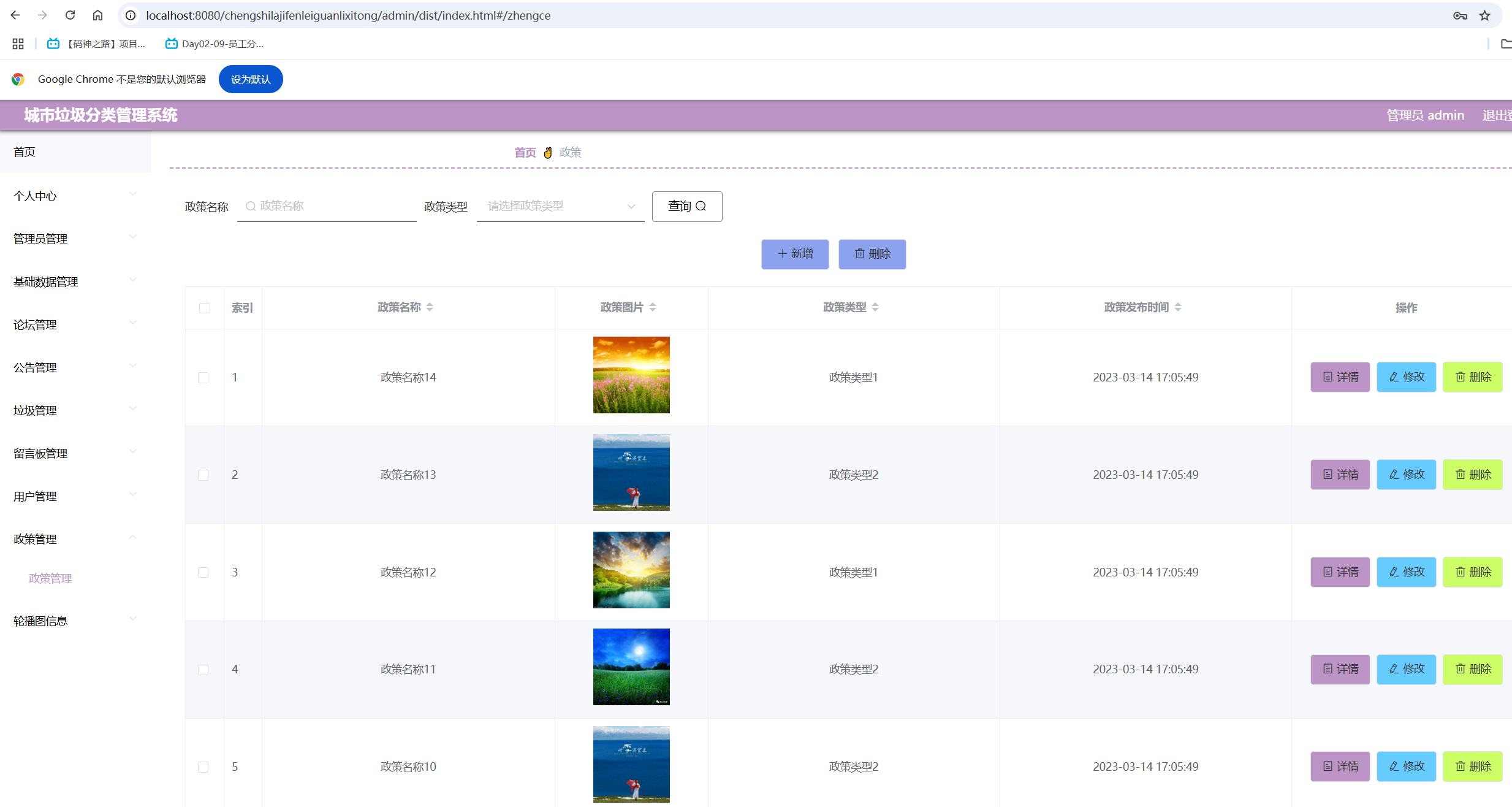Viewport: 1512px width, 807px height.
Task: Select the 政策管理 submenu item
Action: pos(50,578)
